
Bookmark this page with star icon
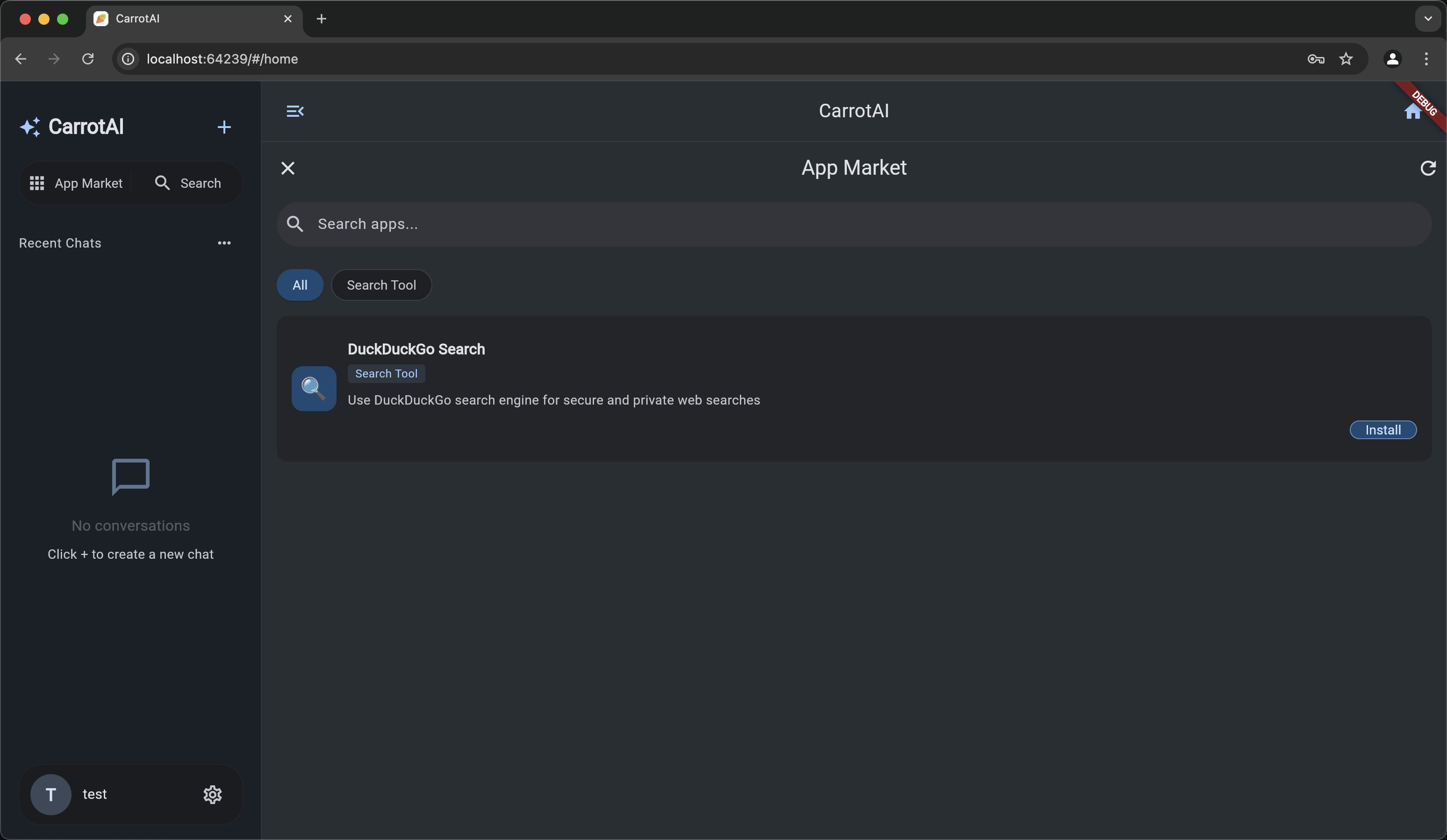point(1346,58)
